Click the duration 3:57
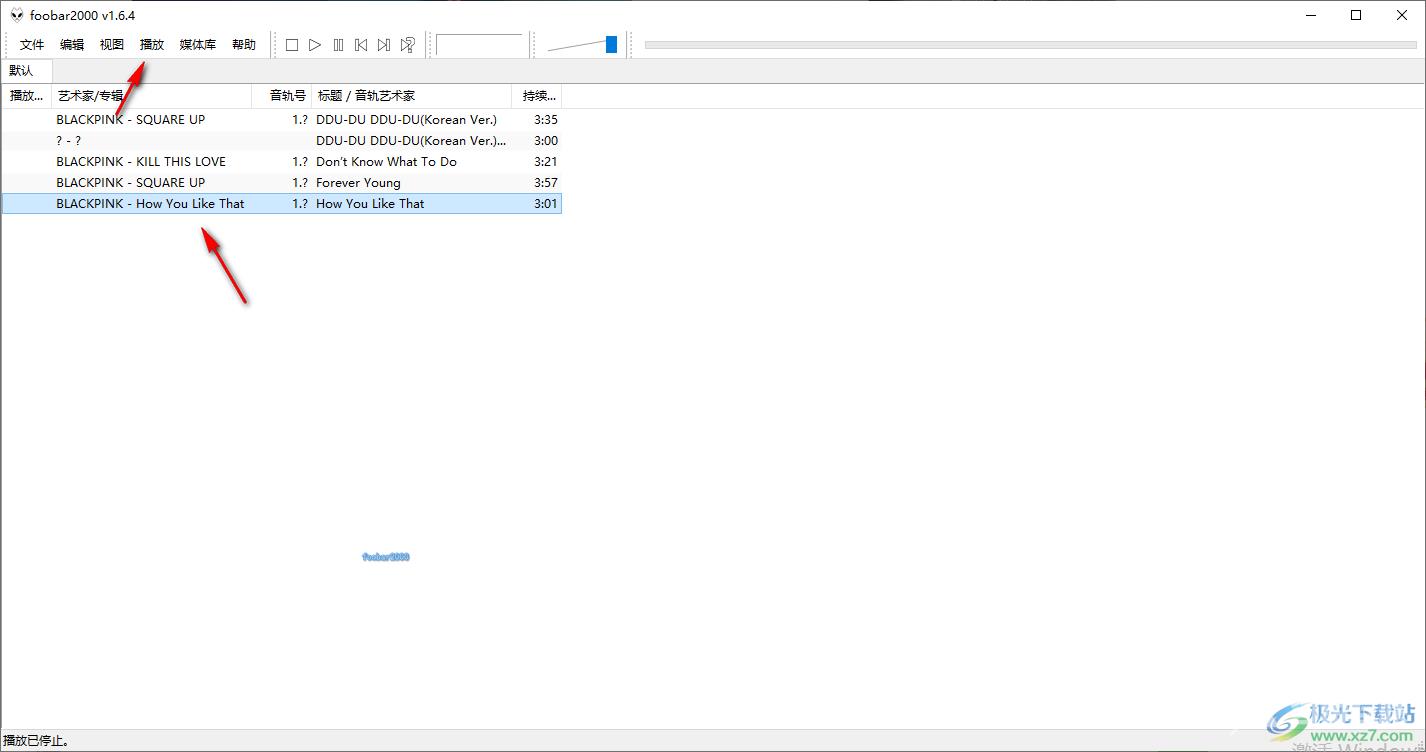The image size is (1426, 752). pos(546,183)
